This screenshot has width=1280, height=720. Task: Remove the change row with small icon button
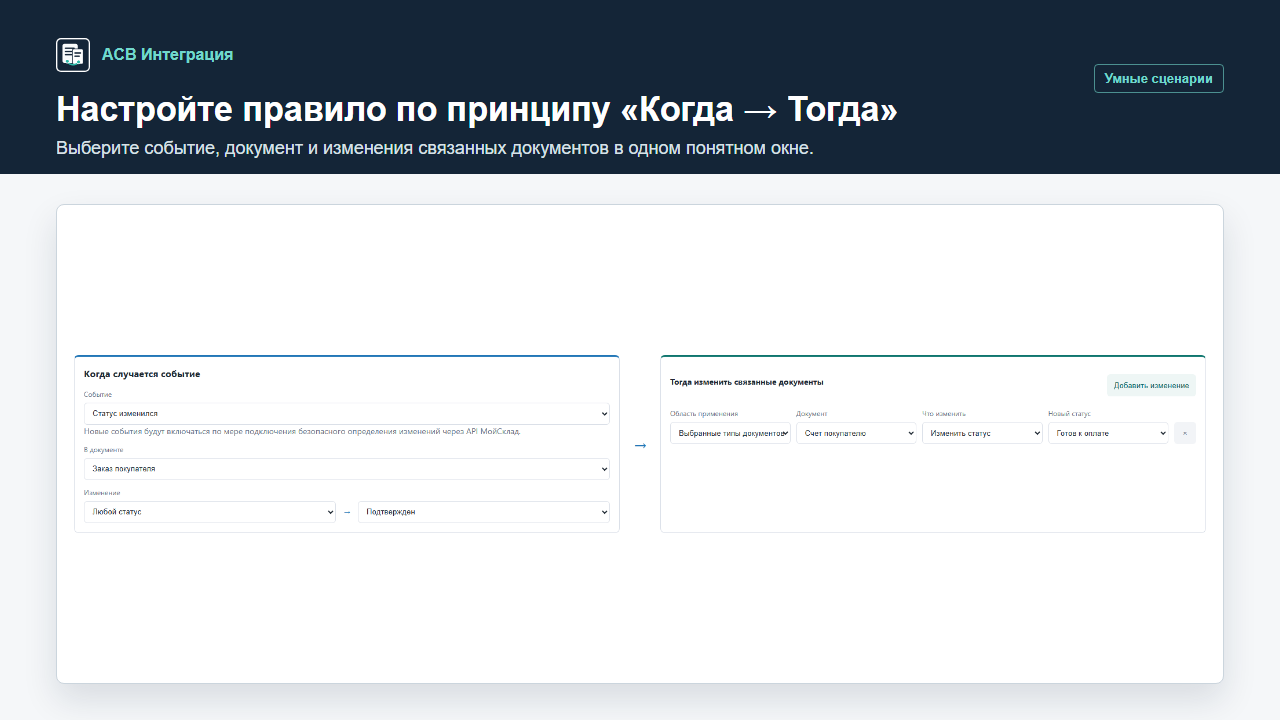click(x=1185, y=433)
